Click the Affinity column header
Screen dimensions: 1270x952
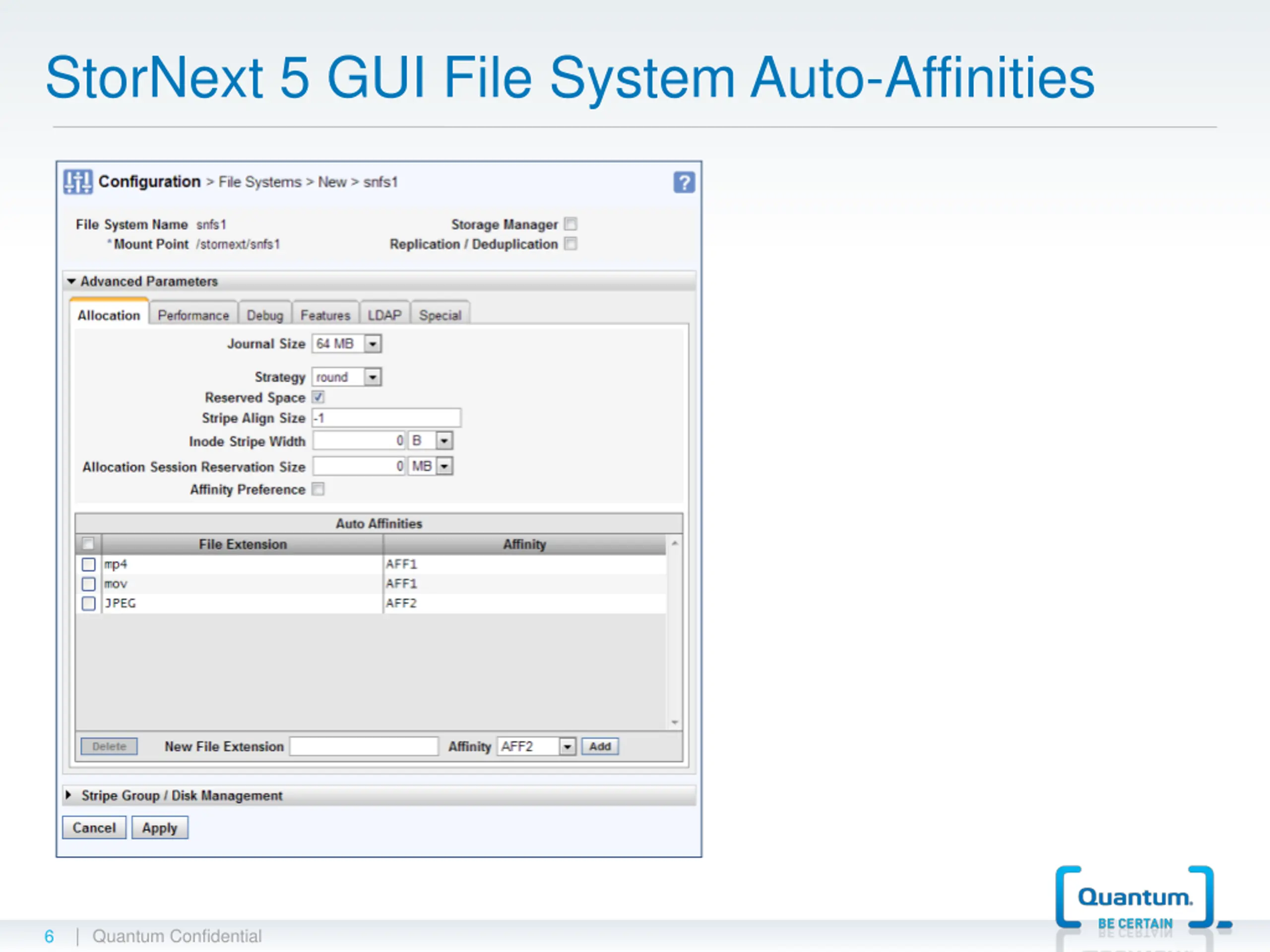(524, 544)
